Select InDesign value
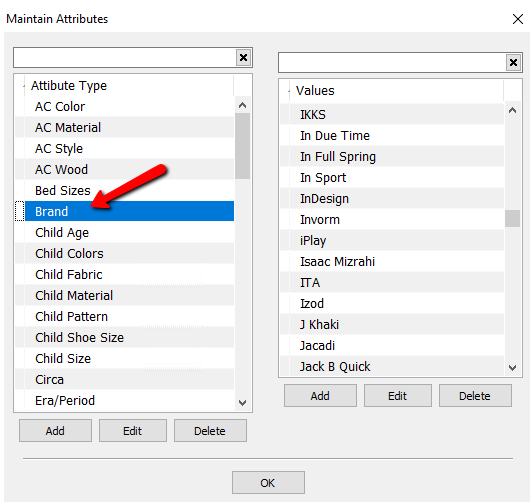Viewport: 530px width, 502px height. 392,198
